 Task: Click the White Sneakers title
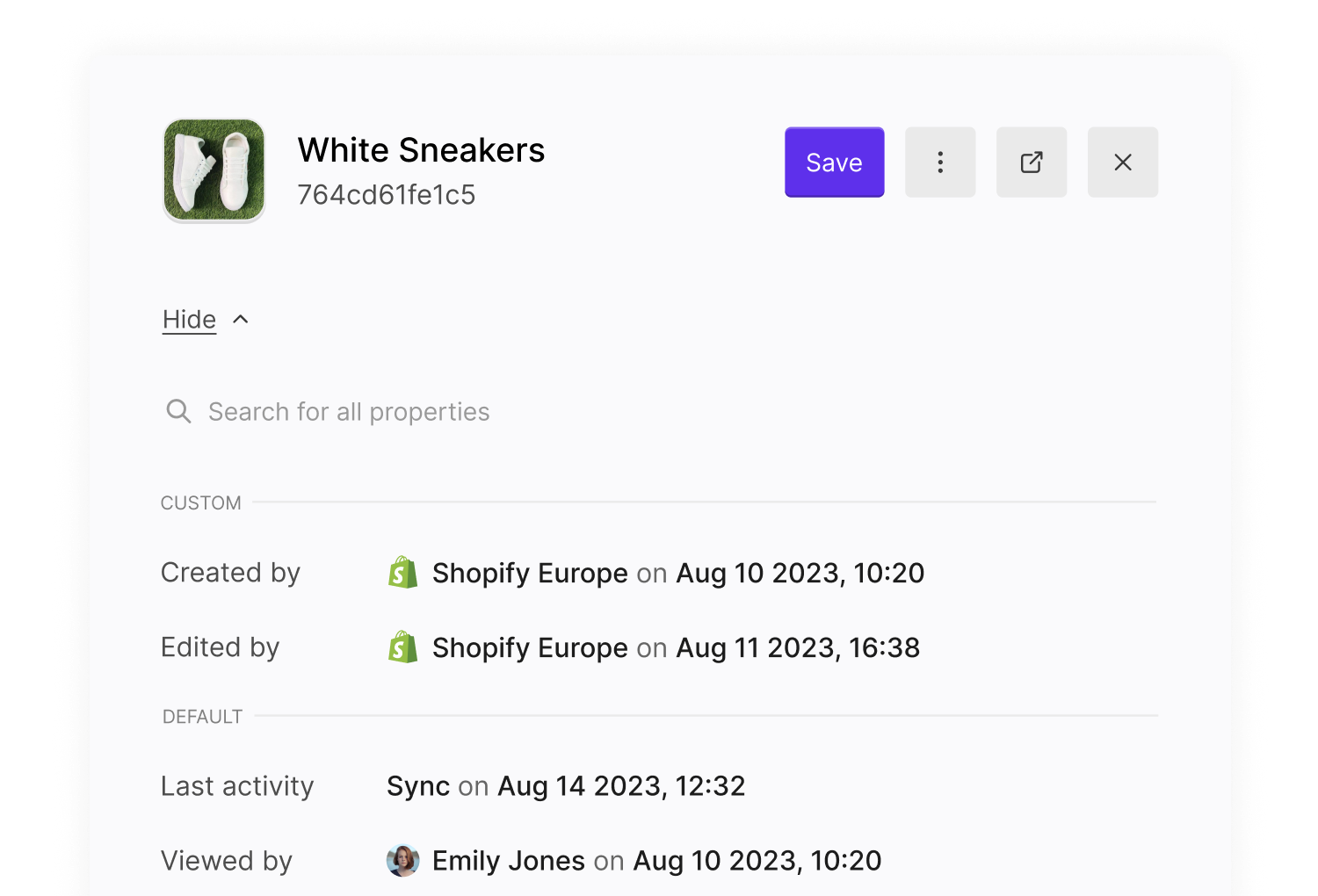pos(421,150)
